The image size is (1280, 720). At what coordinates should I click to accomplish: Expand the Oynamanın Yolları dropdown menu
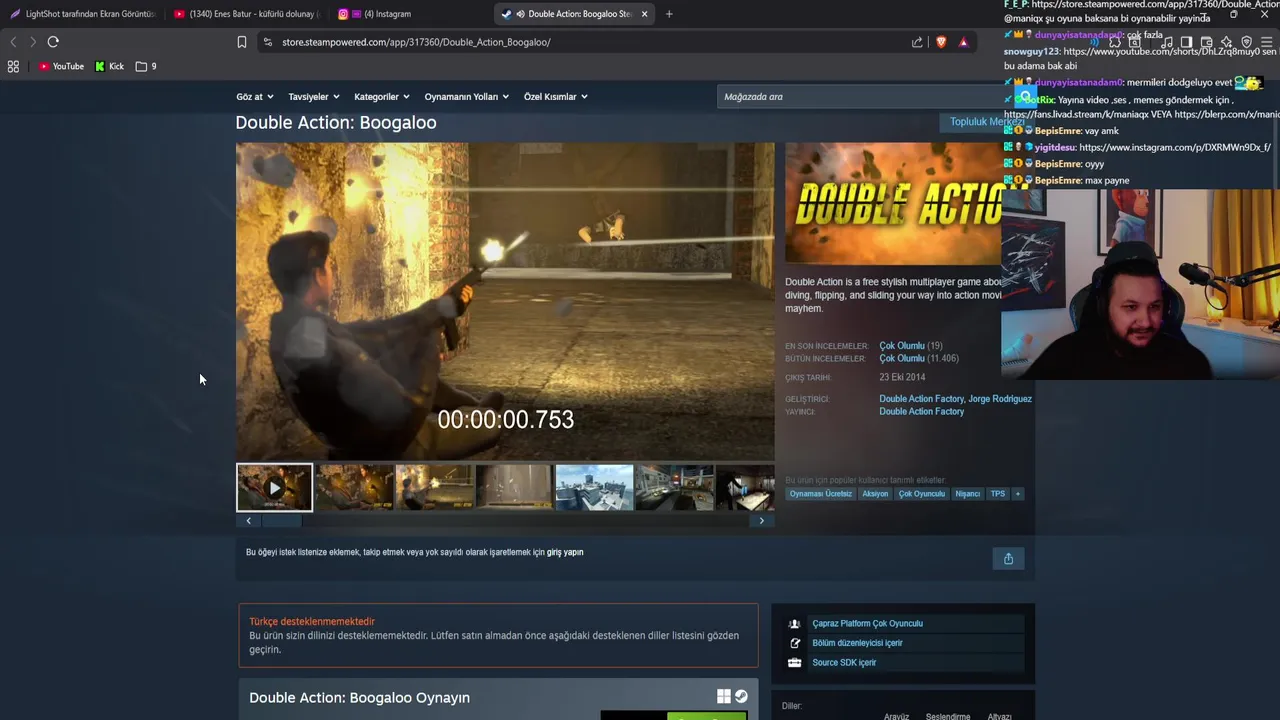(x=466, y=97)
